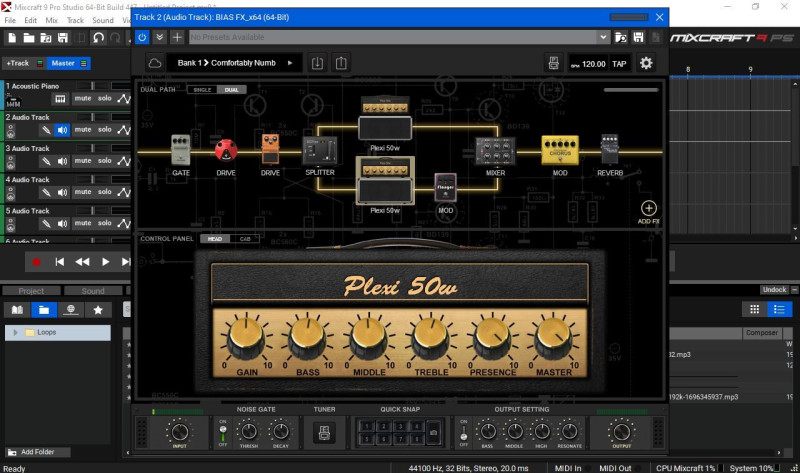Switch library to favorites star icon
Image resolution: width=800 pixels, height=473 pixels.
point(98,310)
